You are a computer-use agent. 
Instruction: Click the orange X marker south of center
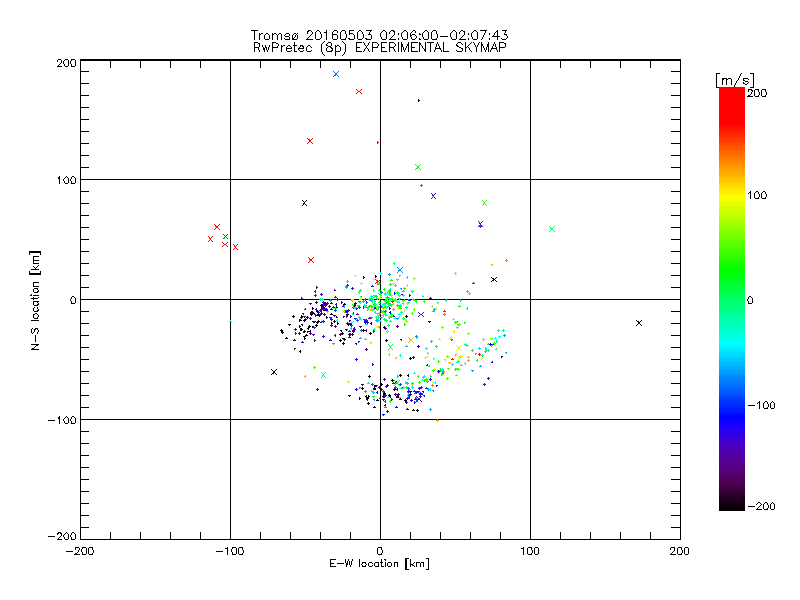411,340
